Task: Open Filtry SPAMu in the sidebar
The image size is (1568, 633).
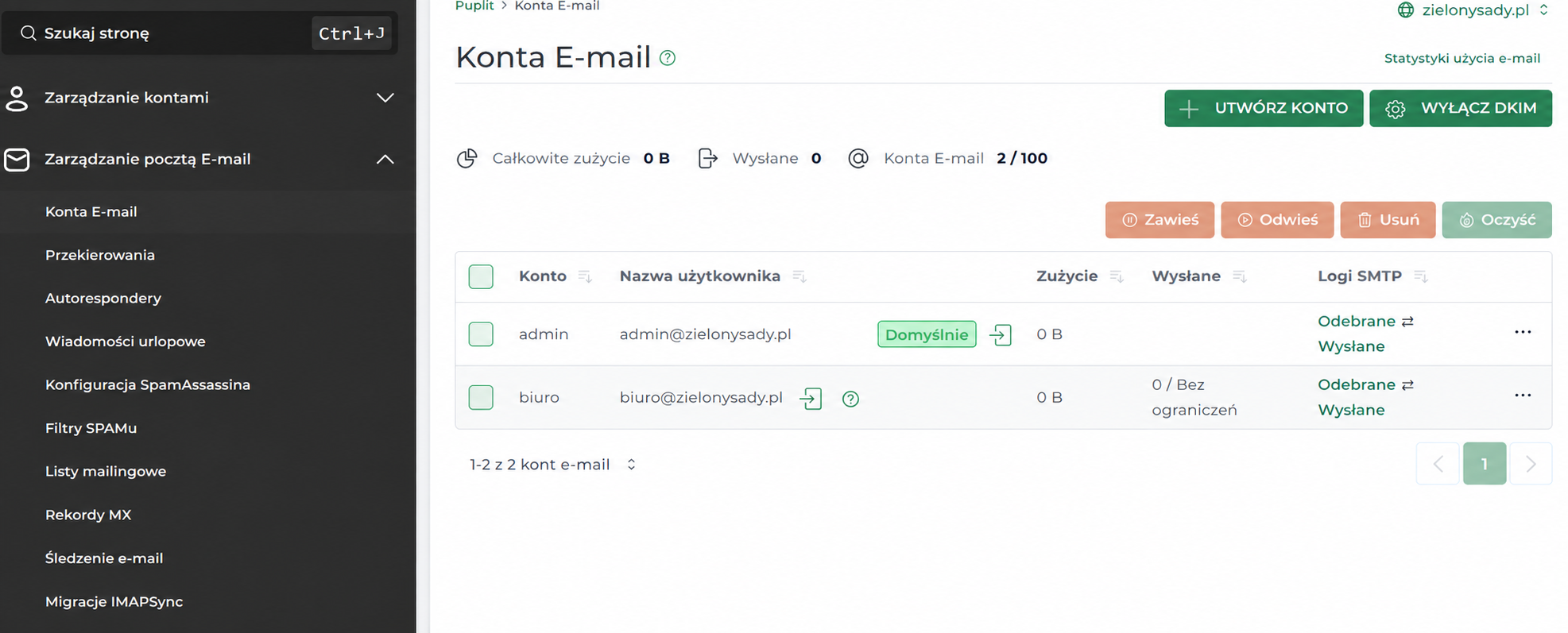Action: [91, 428]
